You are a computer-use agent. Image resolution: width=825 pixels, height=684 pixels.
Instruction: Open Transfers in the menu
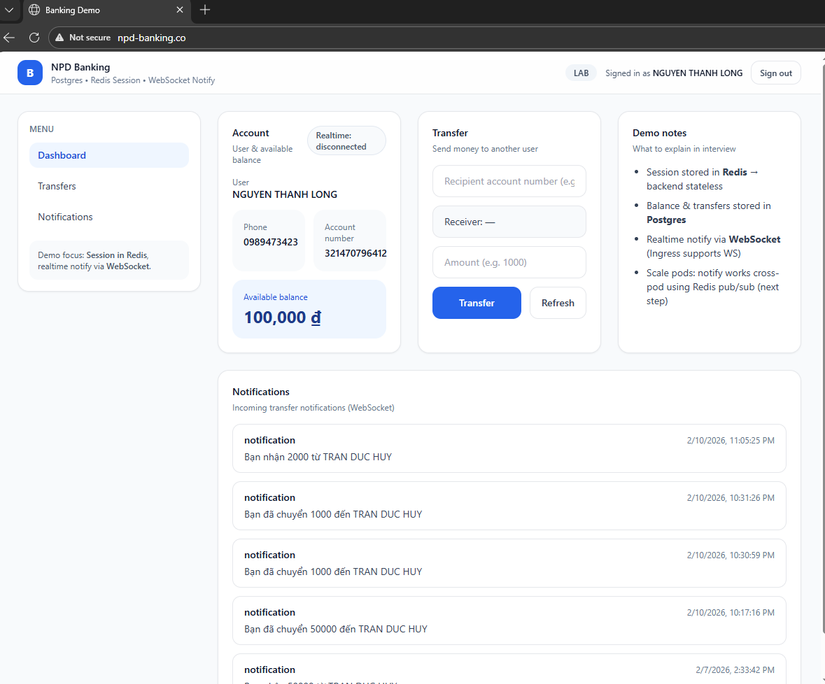tap(109, 186)
